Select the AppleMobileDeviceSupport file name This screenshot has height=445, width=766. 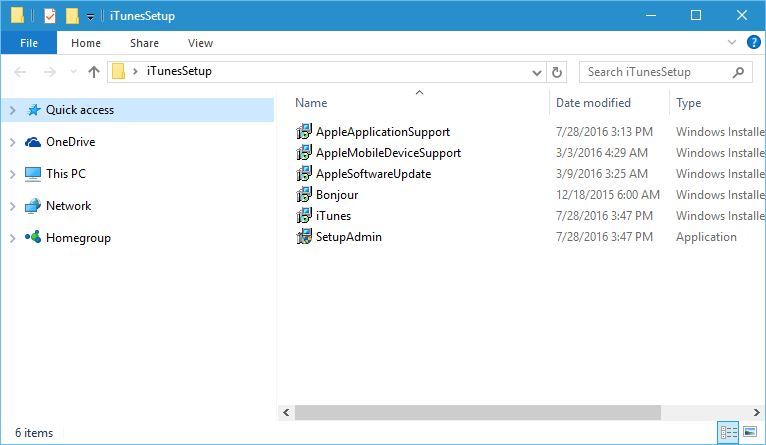tap(388, 153)
